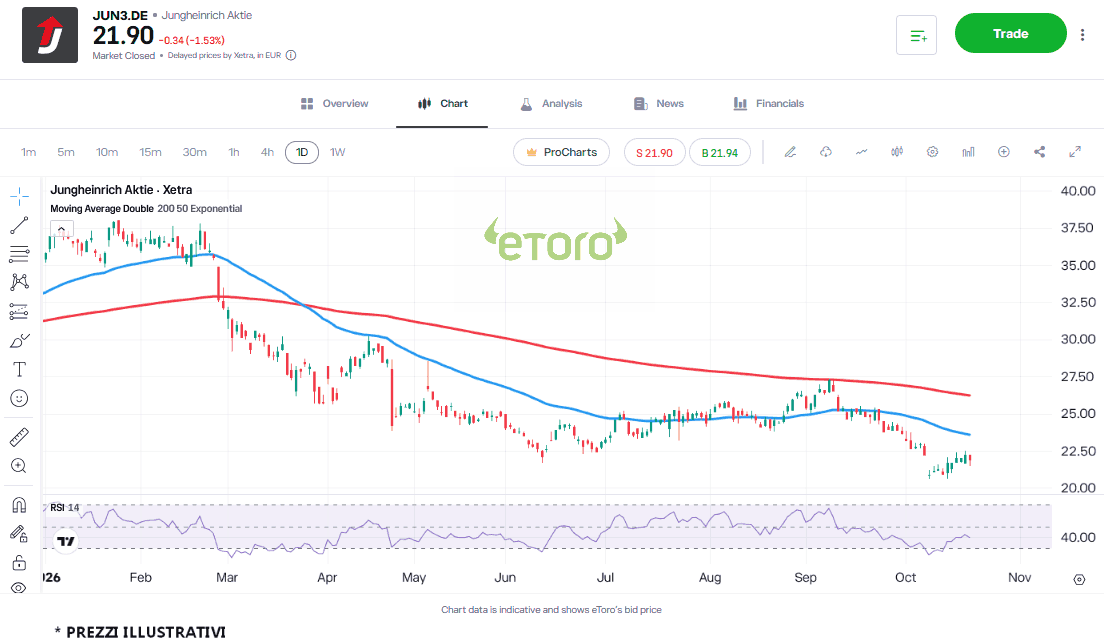Image resolution: width=1104 pixels, height=642 pixels.
Task: Click the green Trade button
Action: [x=1010, y=33]
